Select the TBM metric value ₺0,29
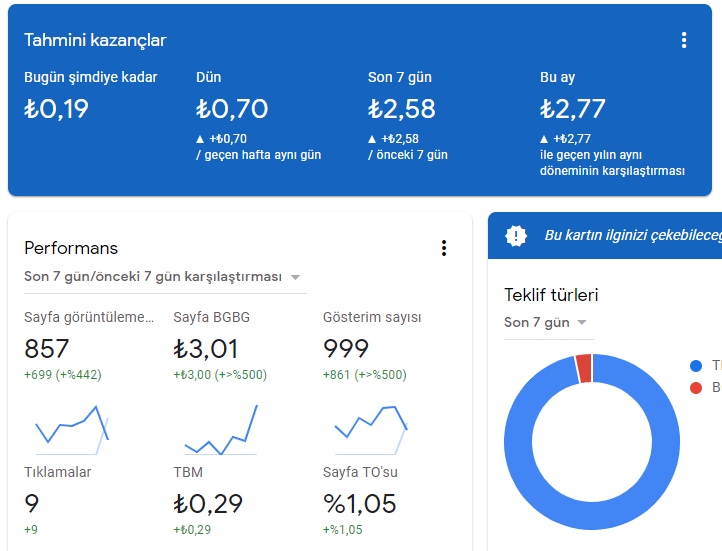This screenshot has height=551, width=722. [208, 504]
